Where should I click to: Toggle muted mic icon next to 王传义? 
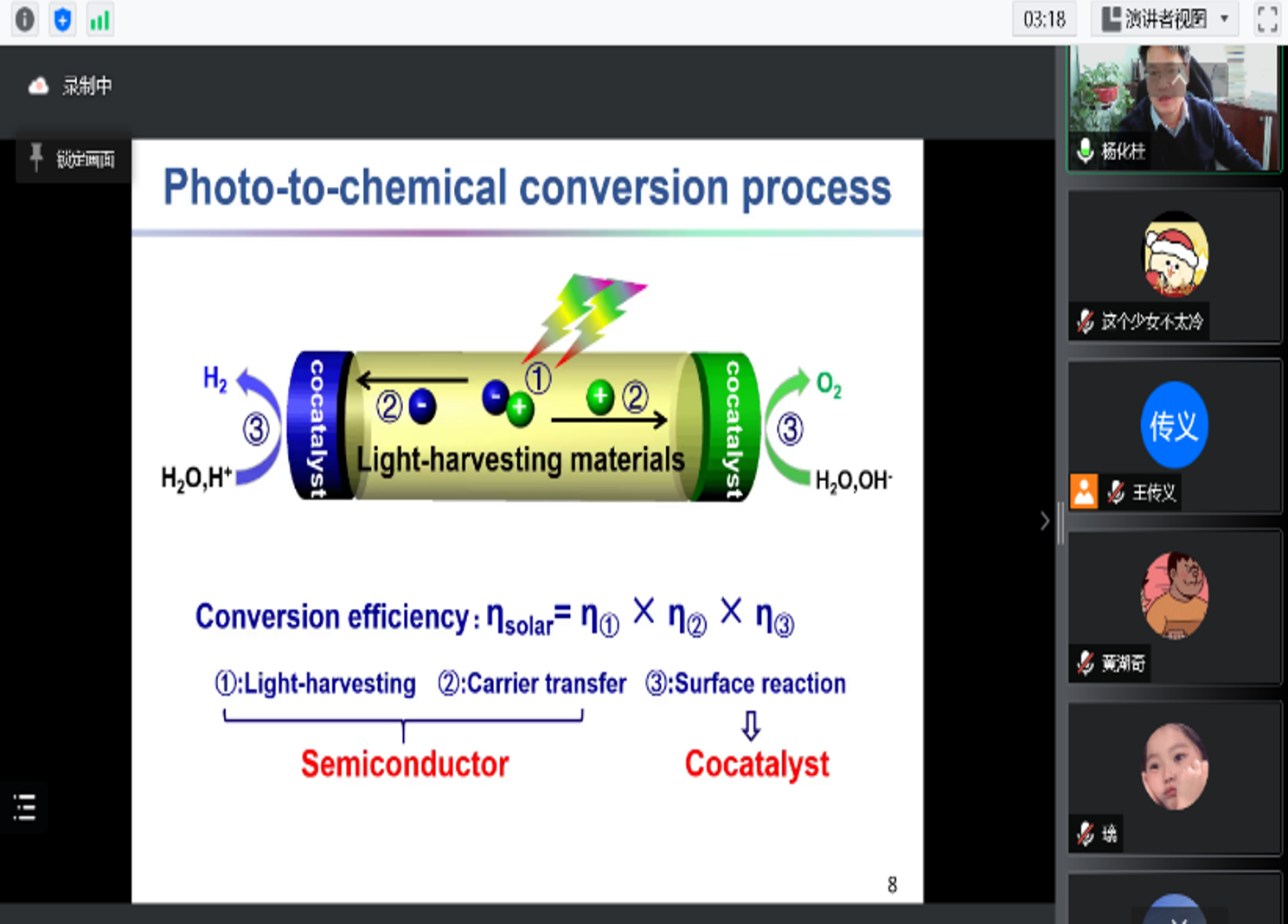coord(1116,492)
